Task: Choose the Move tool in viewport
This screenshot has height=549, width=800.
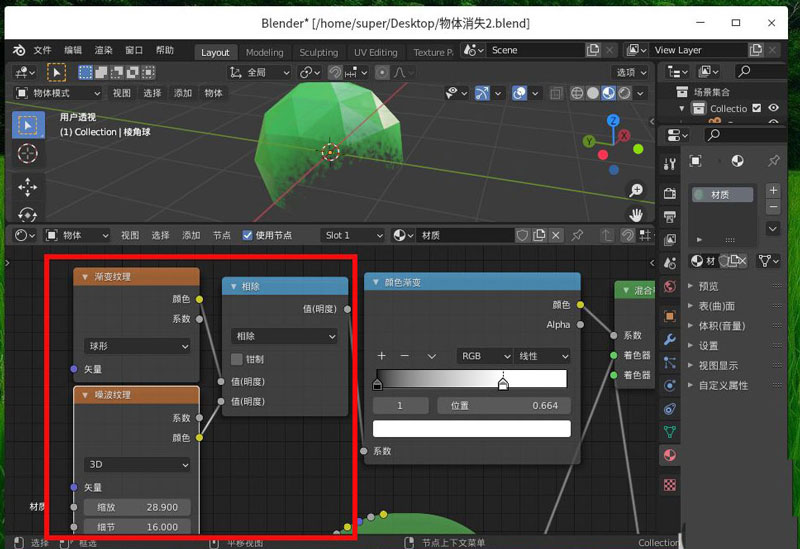Action: [28, 187]
